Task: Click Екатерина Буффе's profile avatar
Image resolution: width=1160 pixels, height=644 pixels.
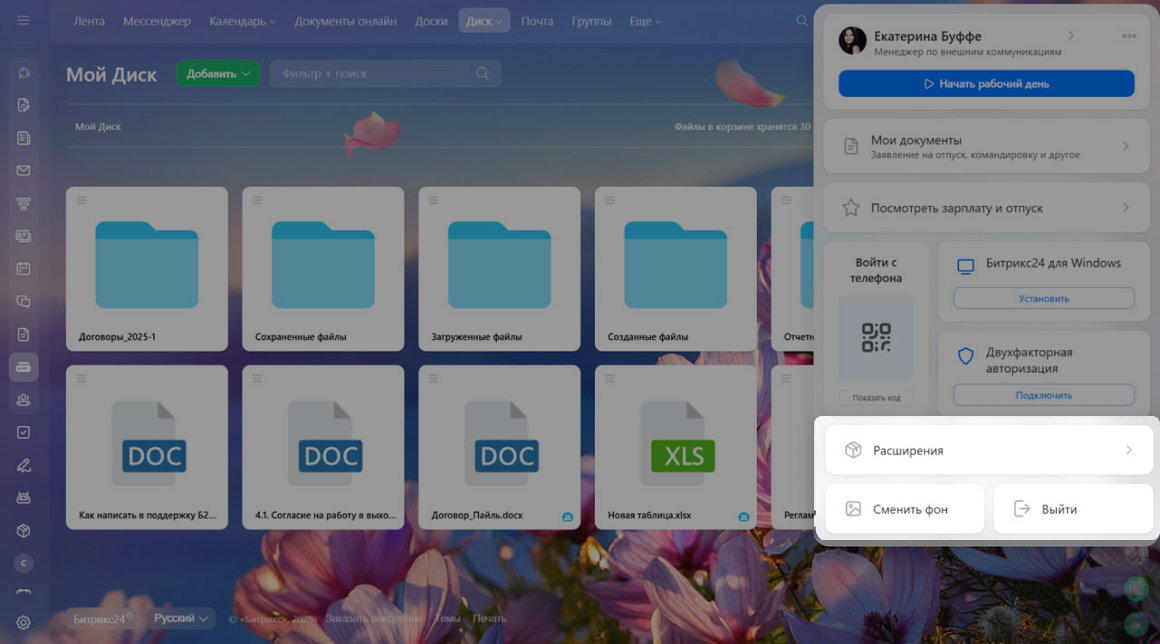Action: point(852,41)
